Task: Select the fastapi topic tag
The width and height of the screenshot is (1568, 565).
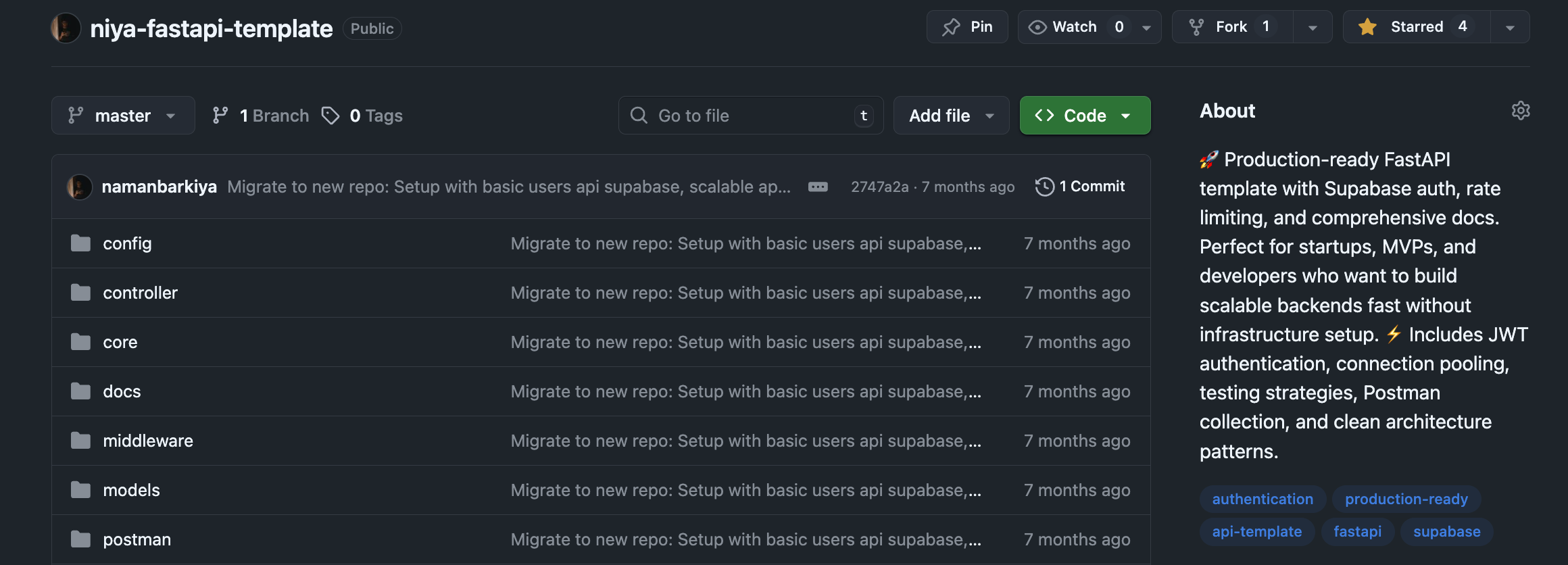Action: [x=1357, y=531]
